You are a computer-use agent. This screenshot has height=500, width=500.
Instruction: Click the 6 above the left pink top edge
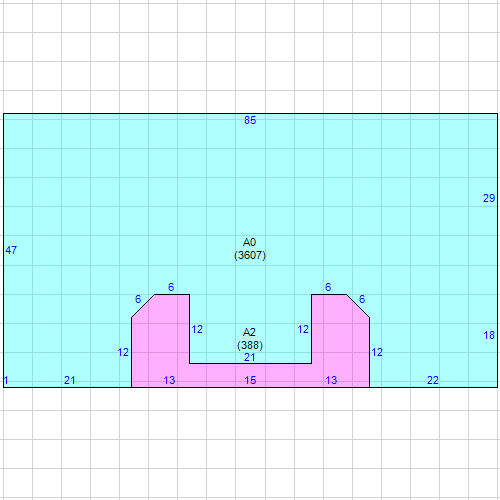coord(171,287)
